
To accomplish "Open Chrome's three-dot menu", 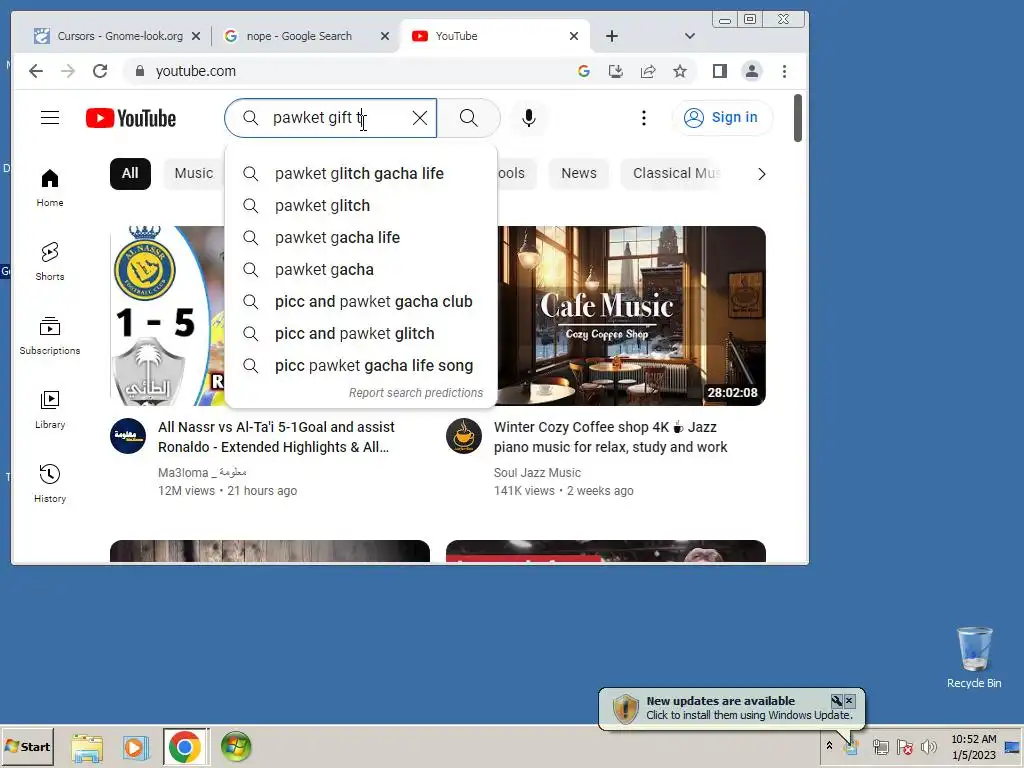I will 784,71.
